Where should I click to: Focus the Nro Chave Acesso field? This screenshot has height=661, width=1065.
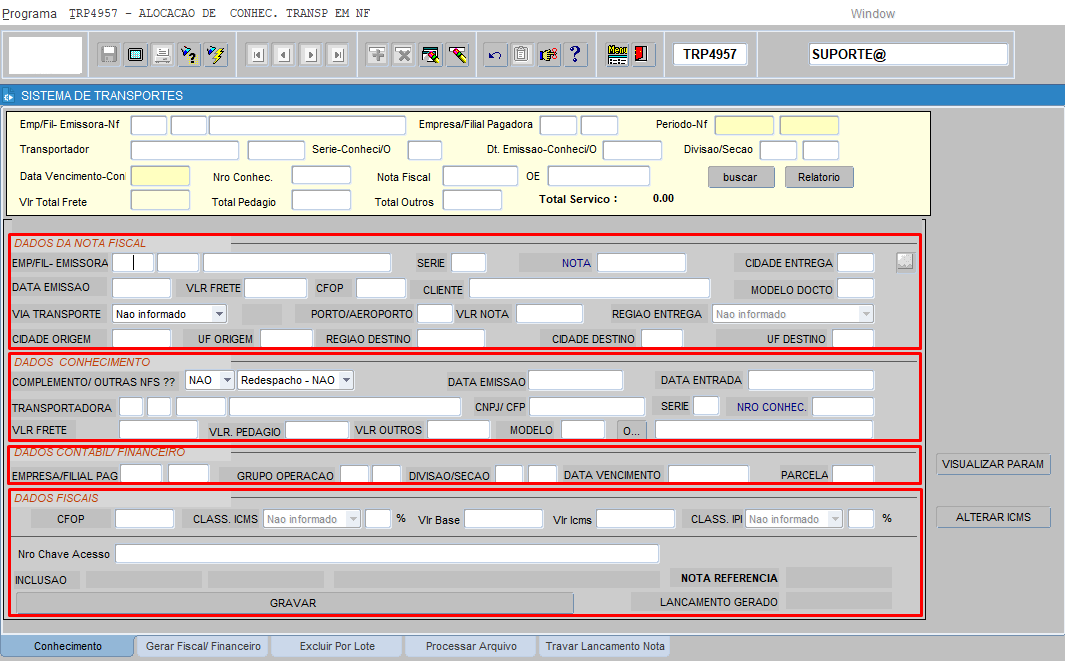coord(387,554)
